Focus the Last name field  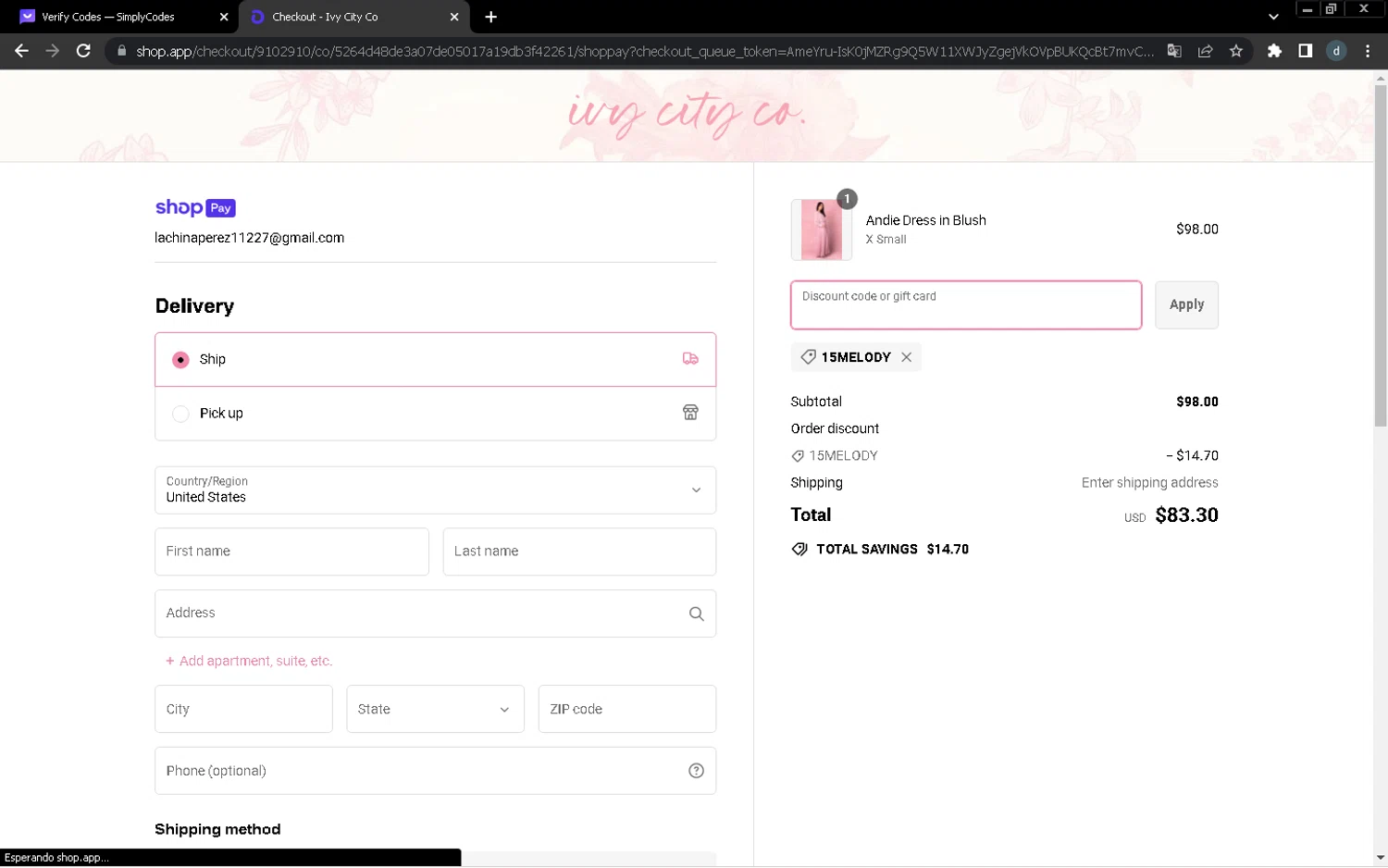579,552
